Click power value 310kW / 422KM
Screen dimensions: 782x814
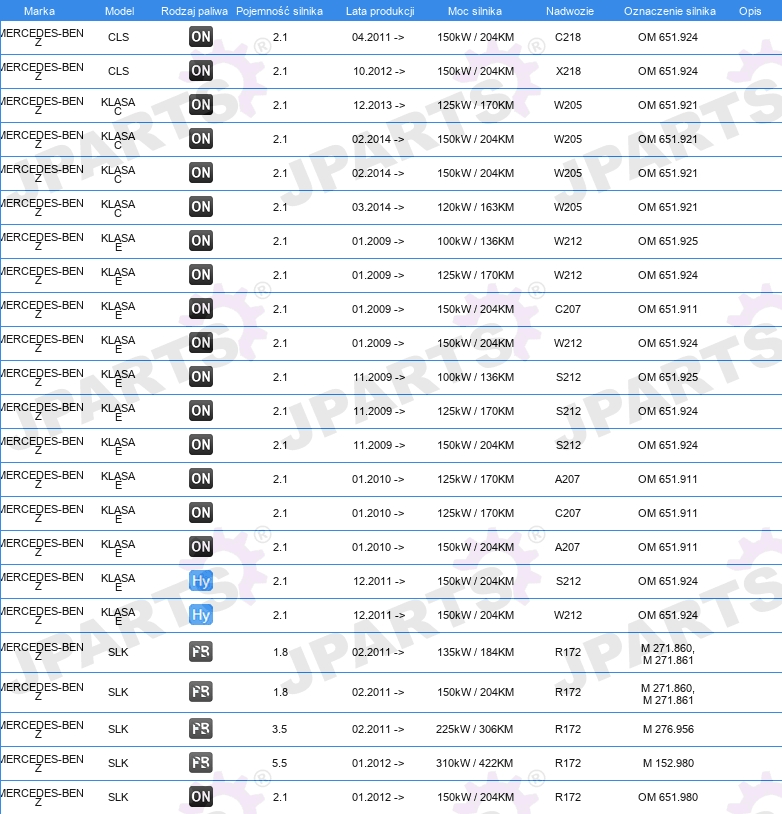(475, 763)
